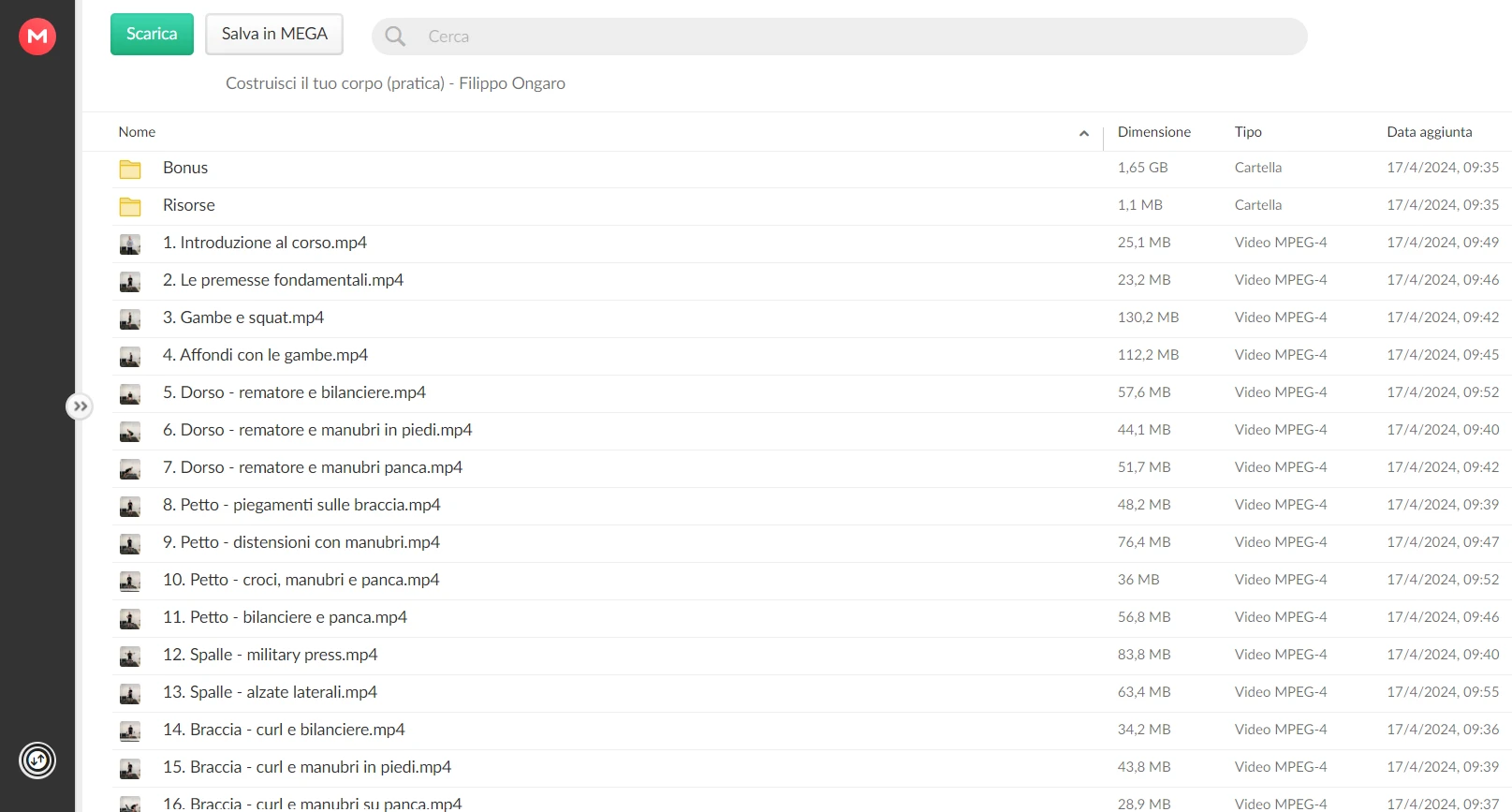Screen dimensions: 1512x812
Task: Click the MEGA logo icon
Action: click(37, 37)
